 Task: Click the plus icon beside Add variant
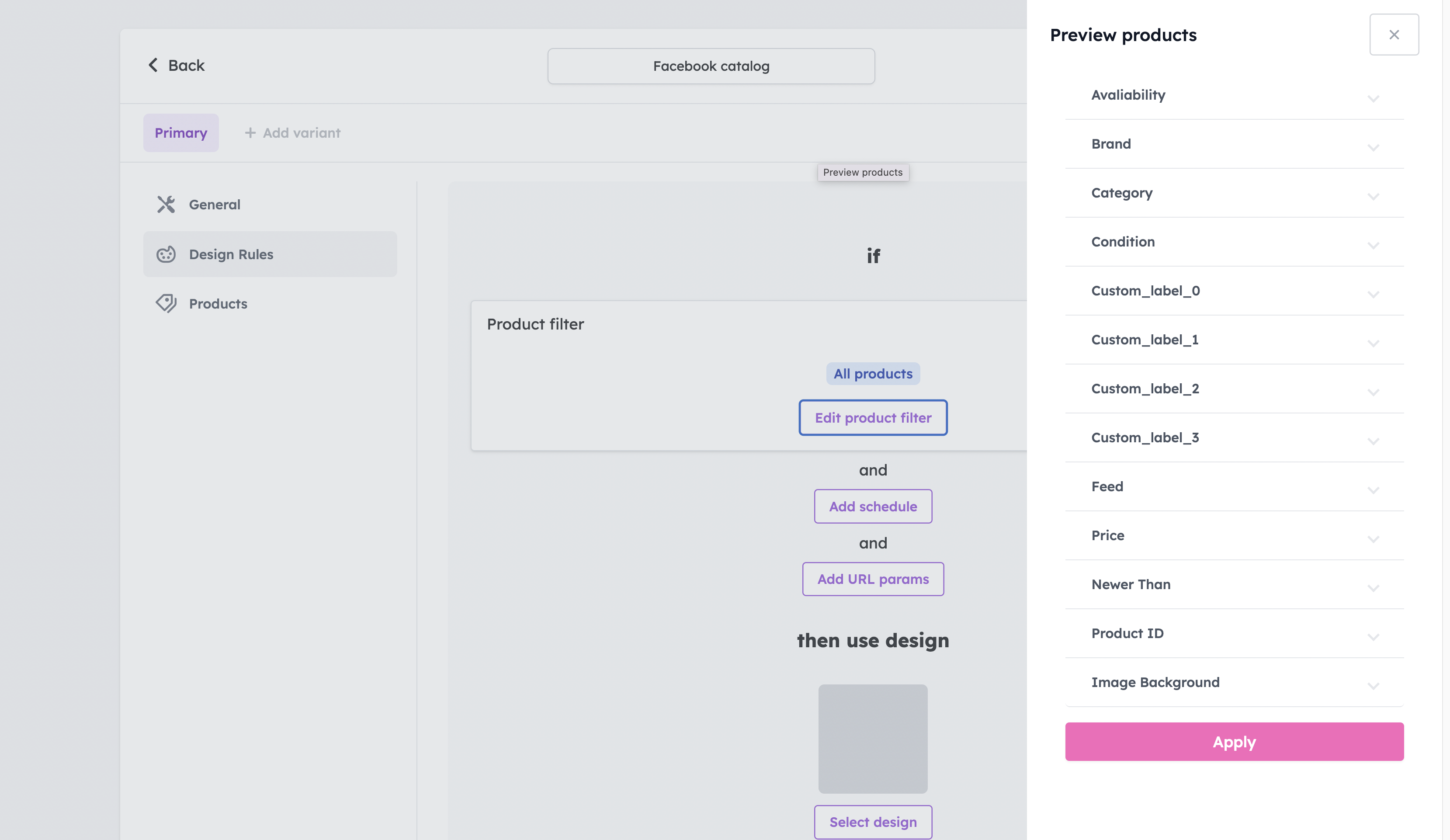pos(250,133)
